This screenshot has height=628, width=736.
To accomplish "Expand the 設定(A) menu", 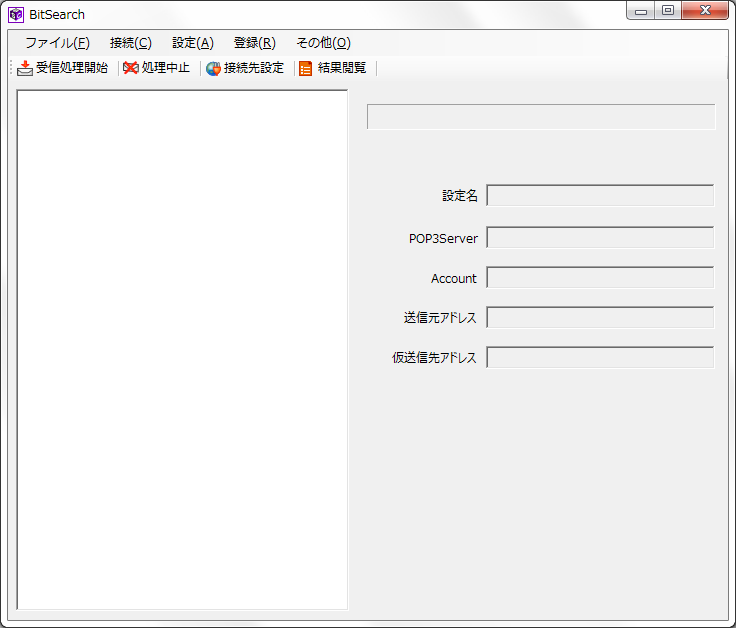I will point(193,43).
